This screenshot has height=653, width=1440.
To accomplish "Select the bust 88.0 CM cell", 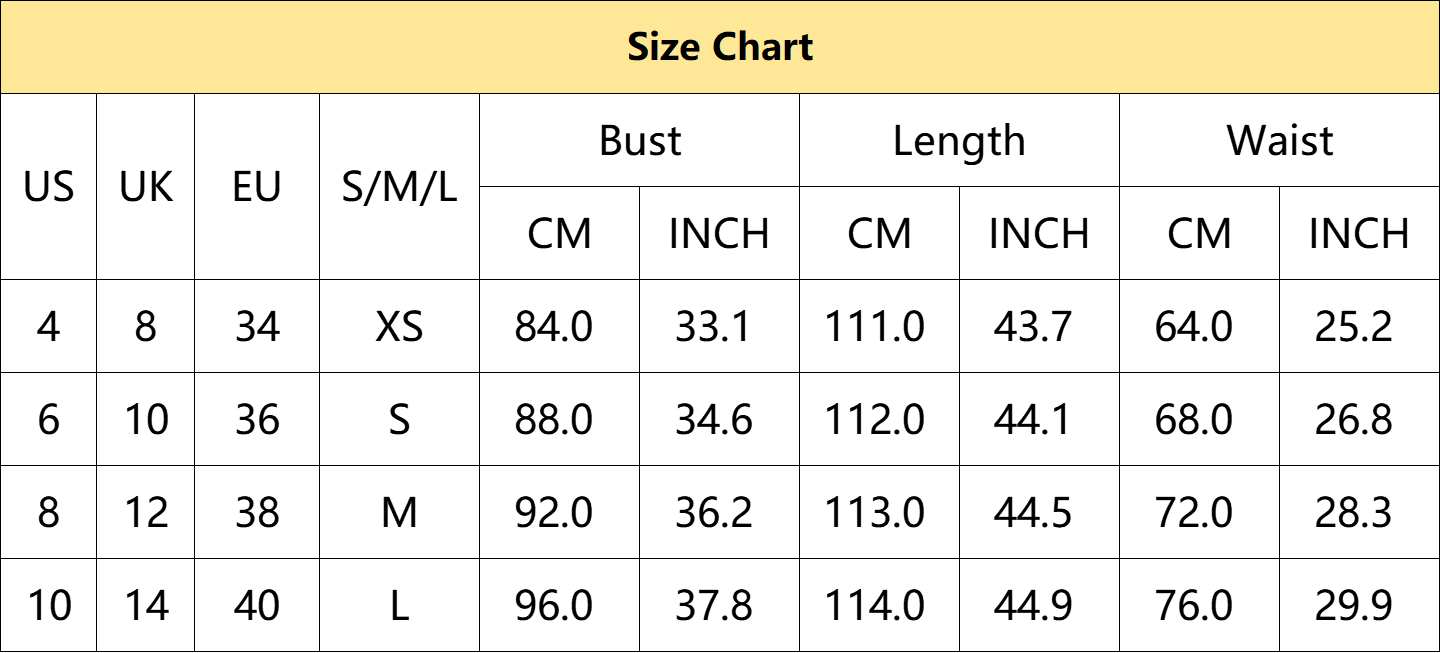I will (x=559, y=420).
